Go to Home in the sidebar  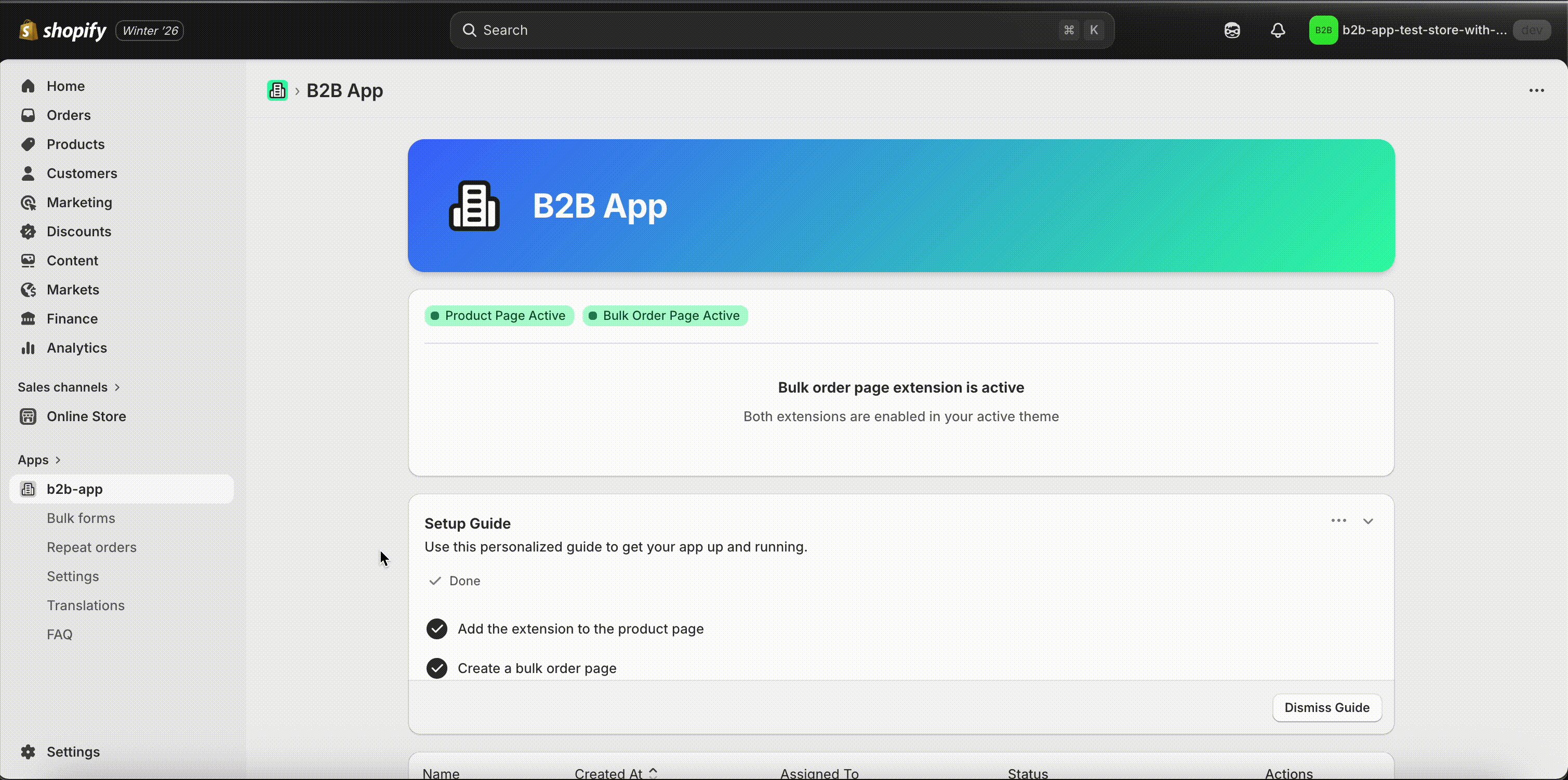click(x=66, y=86)
